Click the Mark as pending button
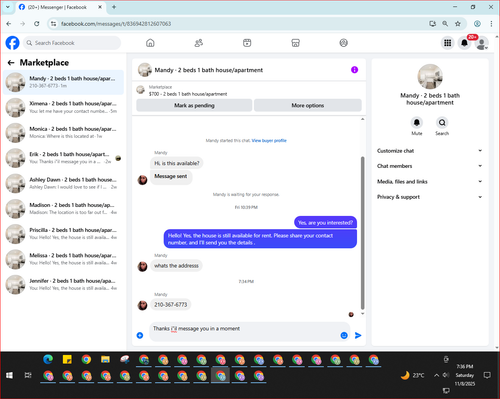The image size is (500, 399). coord(194,105)
